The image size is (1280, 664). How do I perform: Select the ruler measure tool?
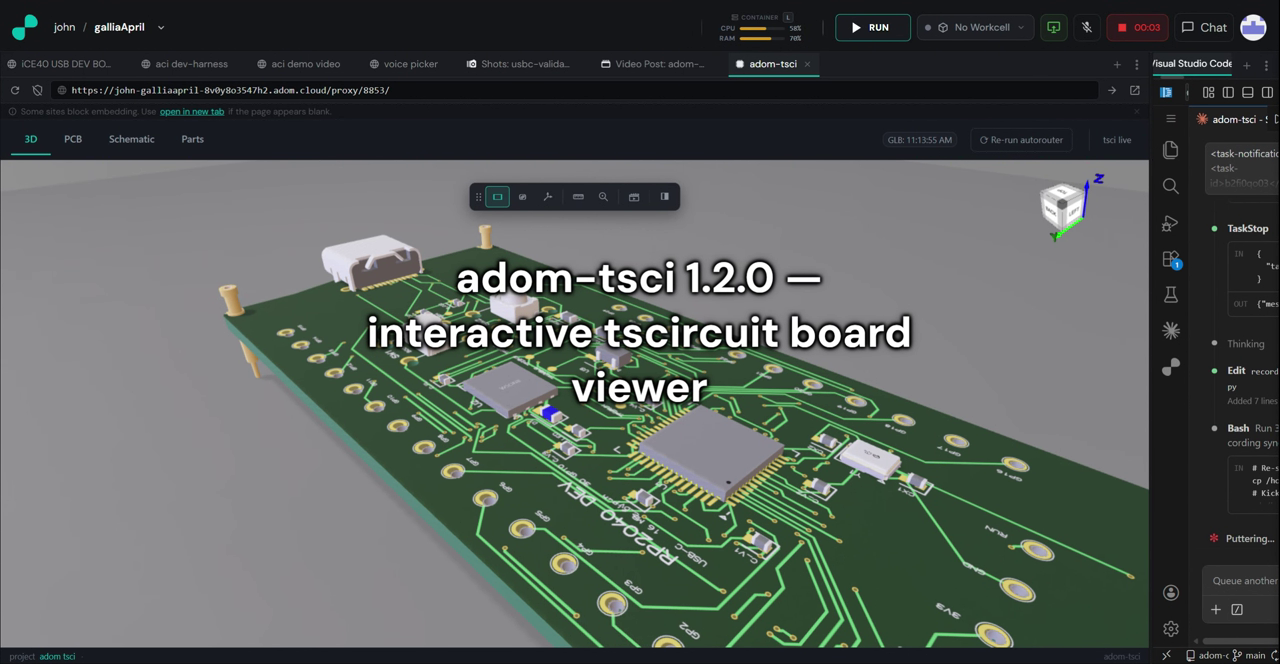point(578,197)
